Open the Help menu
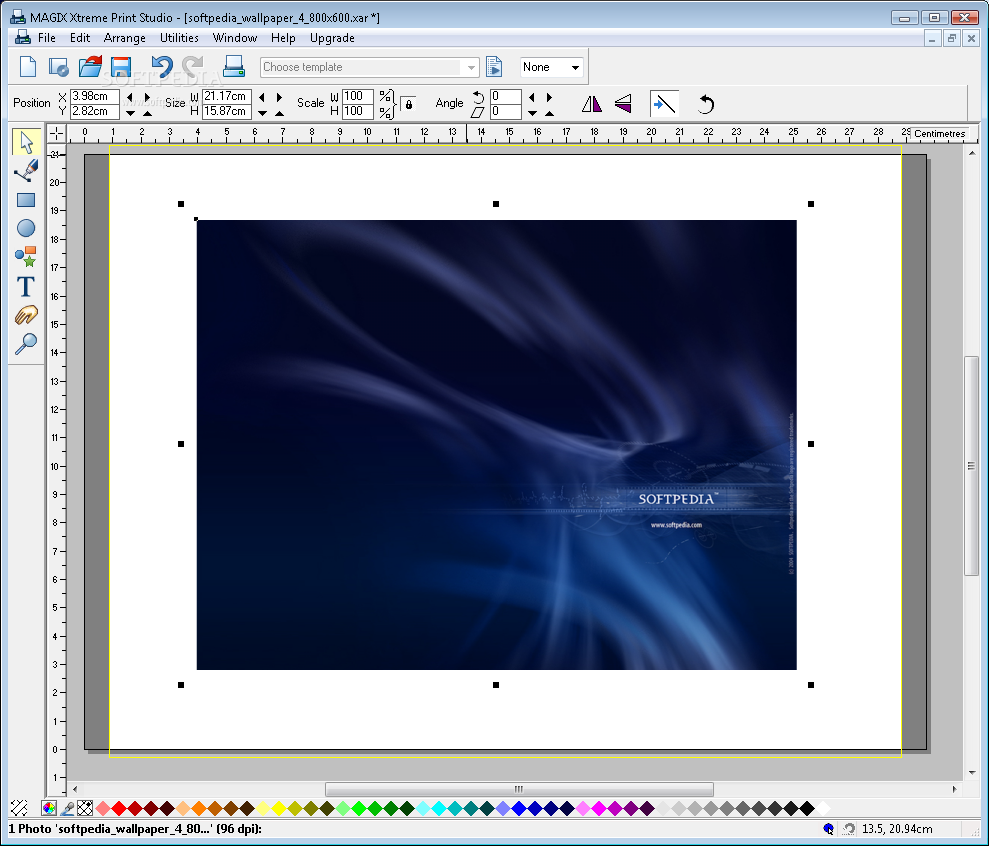This screenshot has height=846, width=989. (283, 38)
